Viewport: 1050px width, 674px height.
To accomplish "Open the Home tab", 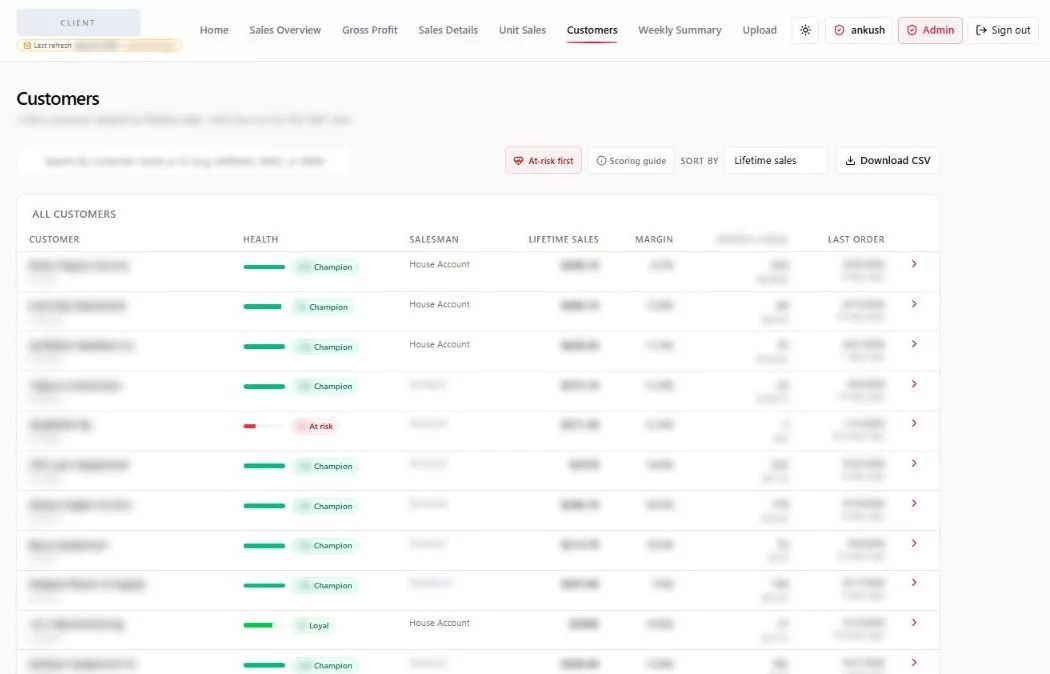I will point(214,30).
